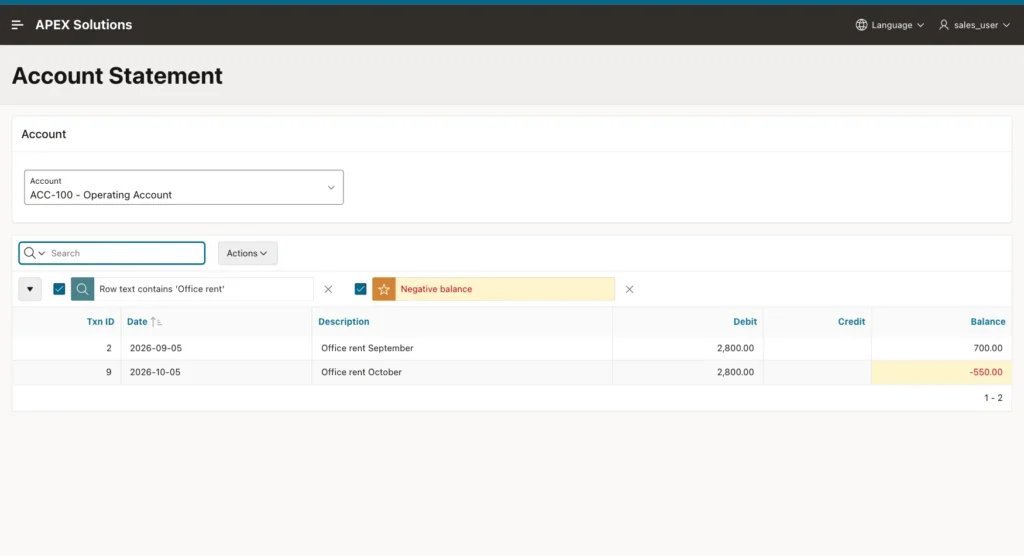The height and width of the screenshot is (556, 1024).
Task: Open the Actions menu
Action: coord(248,253)
